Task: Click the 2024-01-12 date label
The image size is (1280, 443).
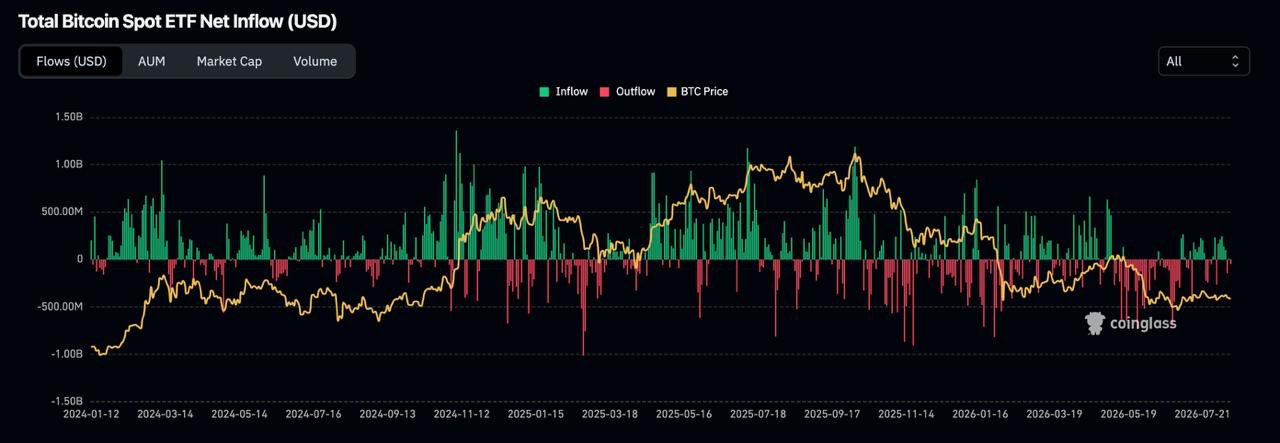Action: pos(91,413)
